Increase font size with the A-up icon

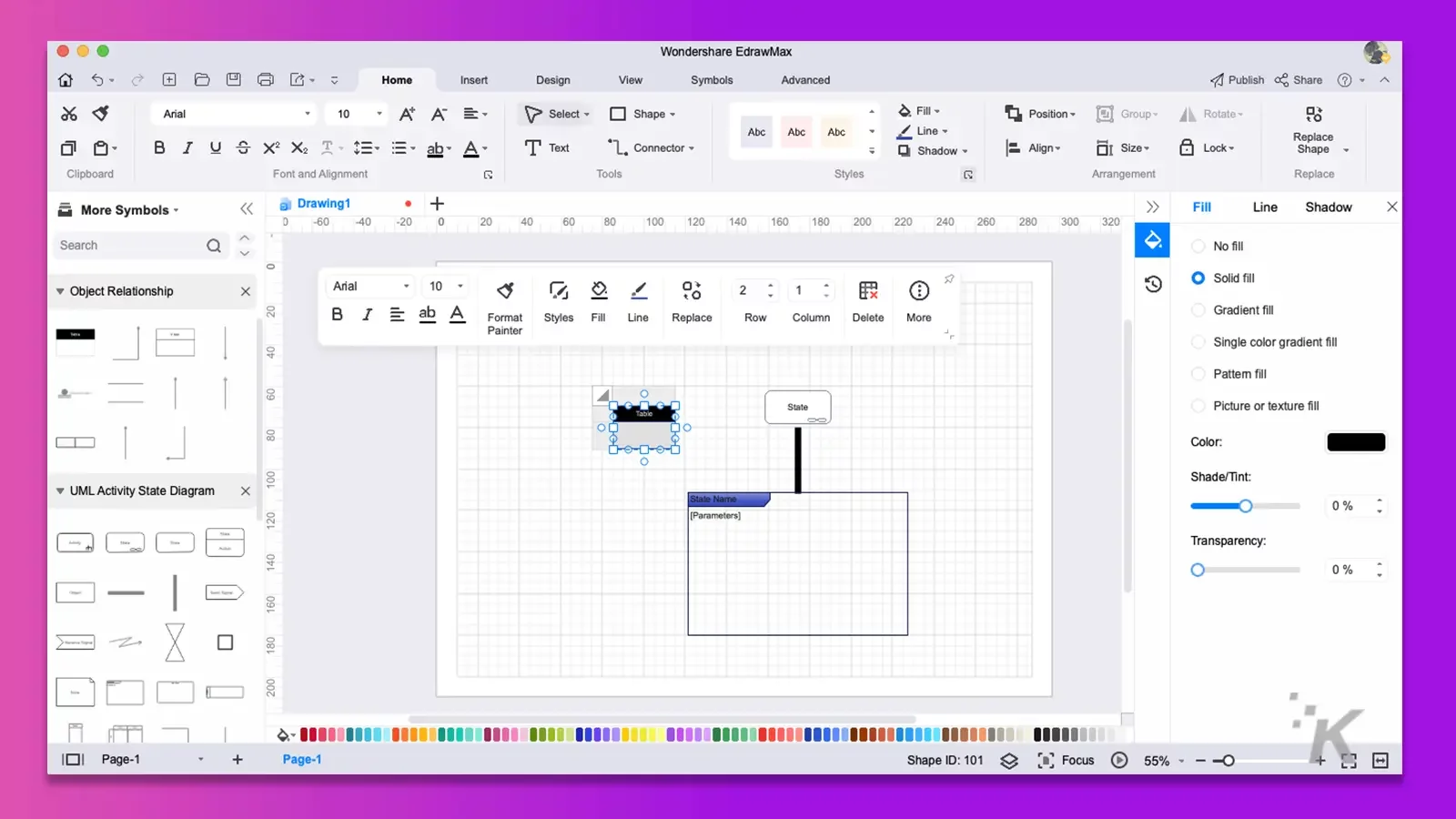[407, 114]
